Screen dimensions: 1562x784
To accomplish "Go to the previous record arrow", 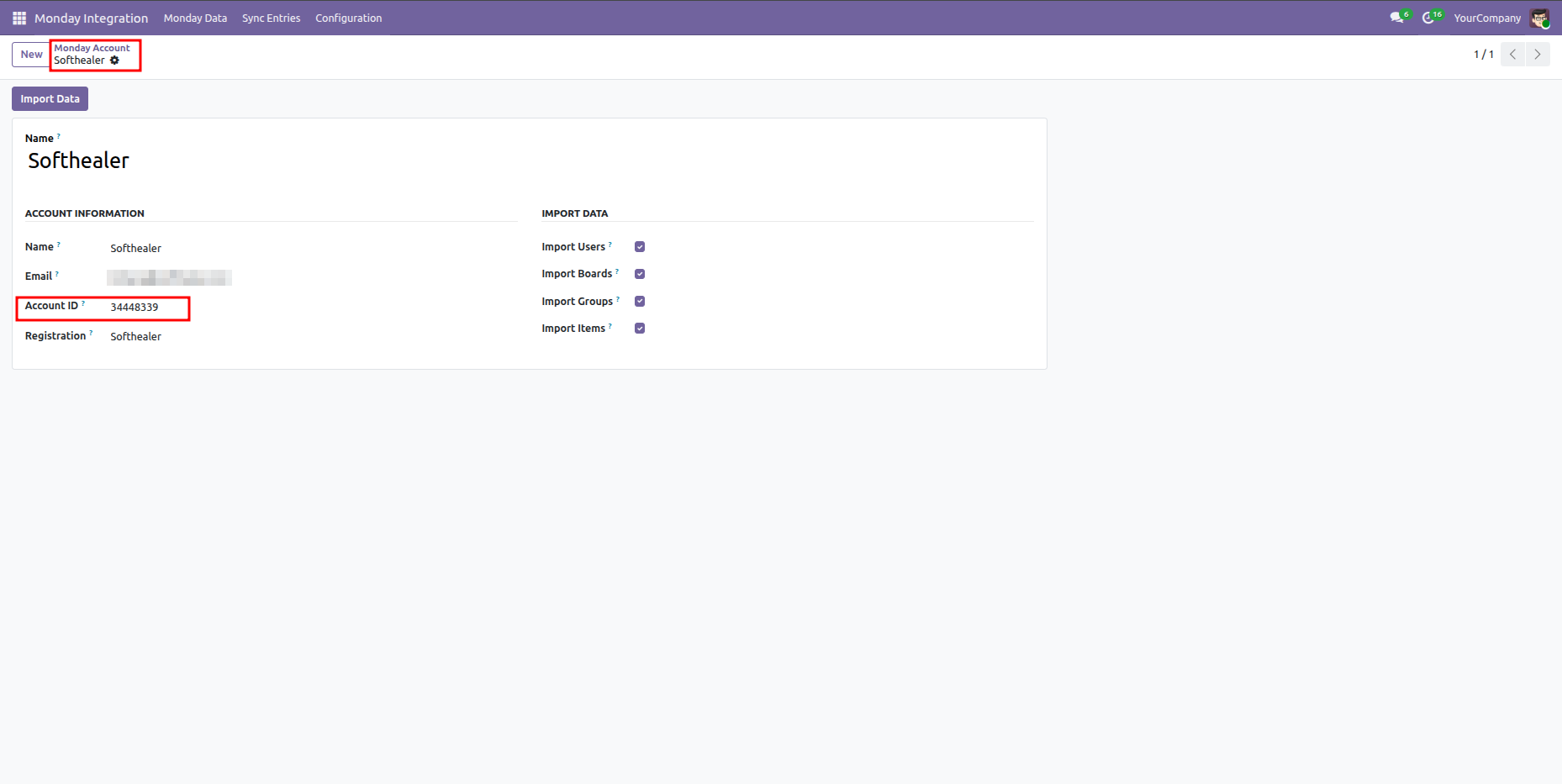I will pyautogui.click(x=1512, y=55).
